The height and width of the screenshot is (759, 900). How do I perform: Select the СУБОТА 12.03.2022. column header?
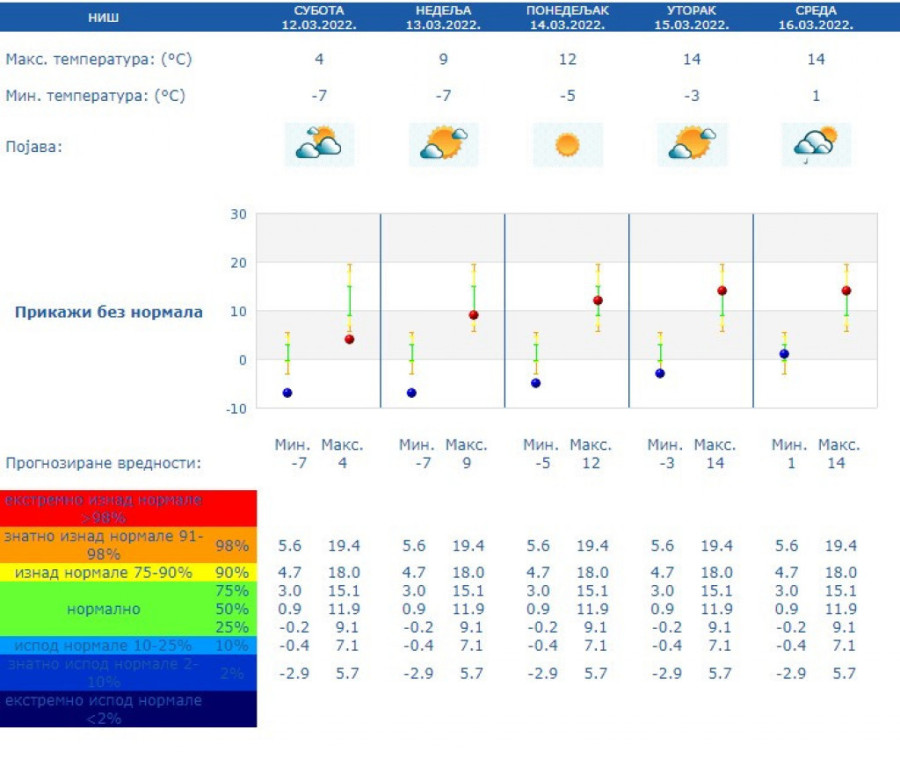(x=319, y=18)
